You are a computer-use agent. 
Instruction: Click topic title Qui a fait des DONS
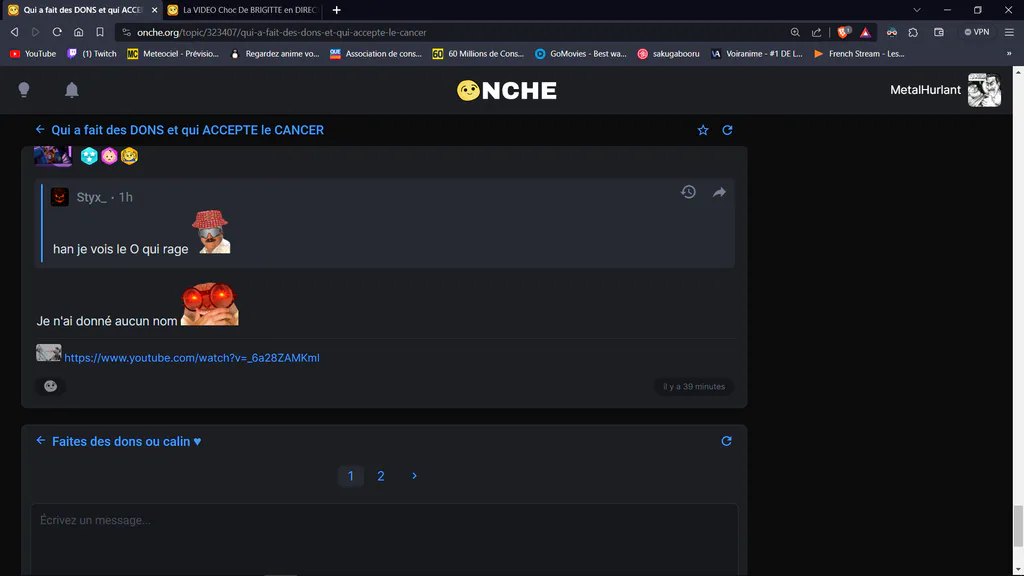187,130
